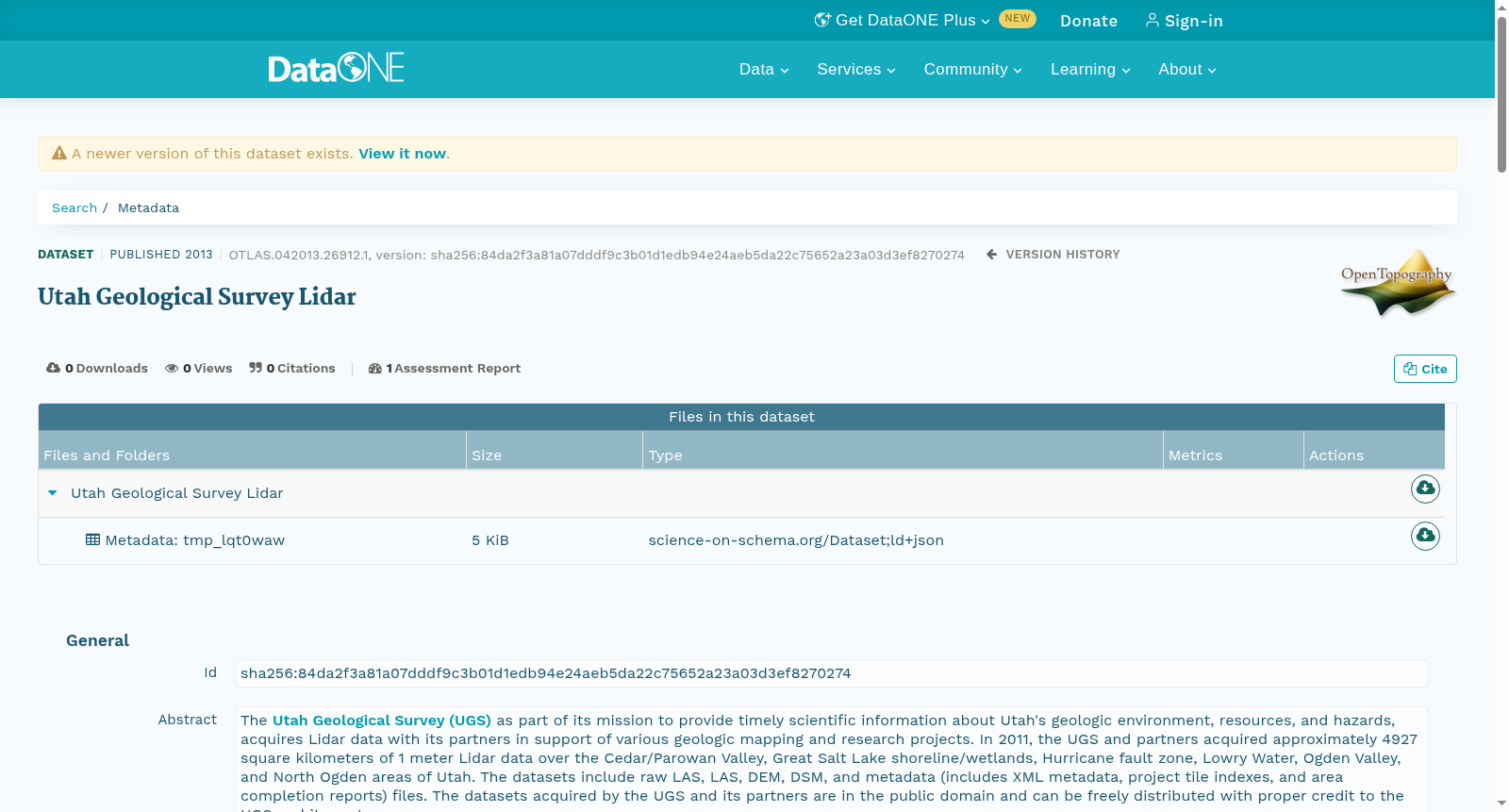Click PUBLISHED 2013 label

161,255
